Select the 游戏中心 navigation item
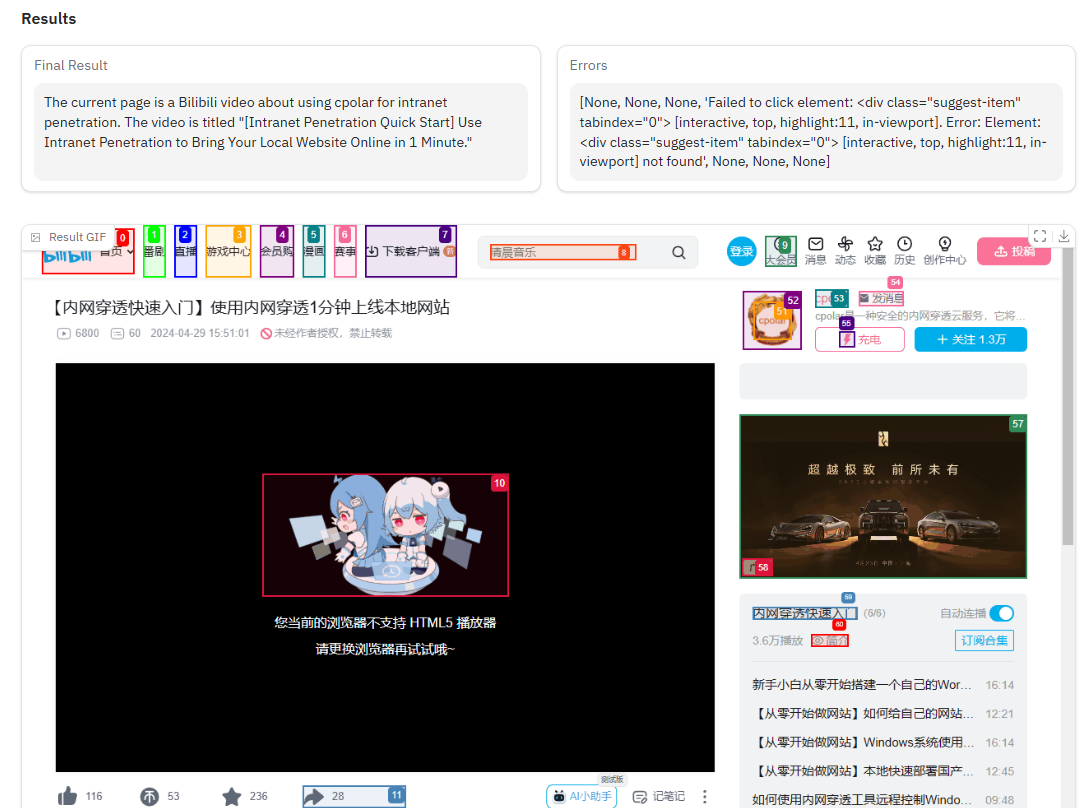 tap(228, 252)
